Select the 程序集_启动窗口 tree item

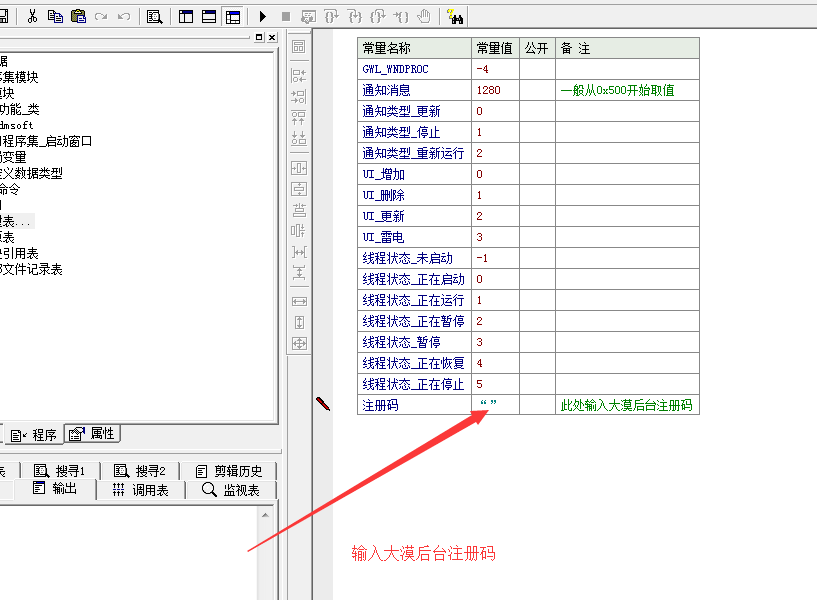pyautogui.click(x=46, y=141)
